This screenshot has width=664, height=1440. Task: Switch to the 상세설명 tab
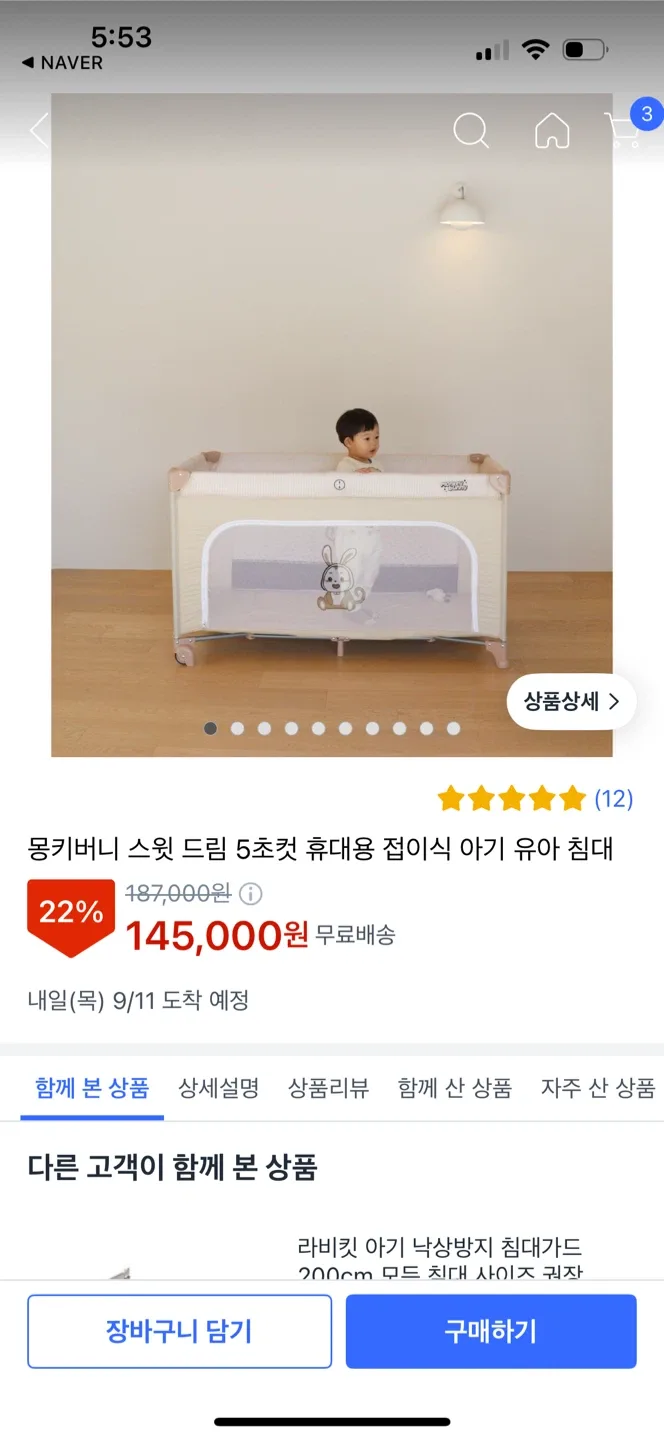pyautogui.click(x=219, y=1088)
